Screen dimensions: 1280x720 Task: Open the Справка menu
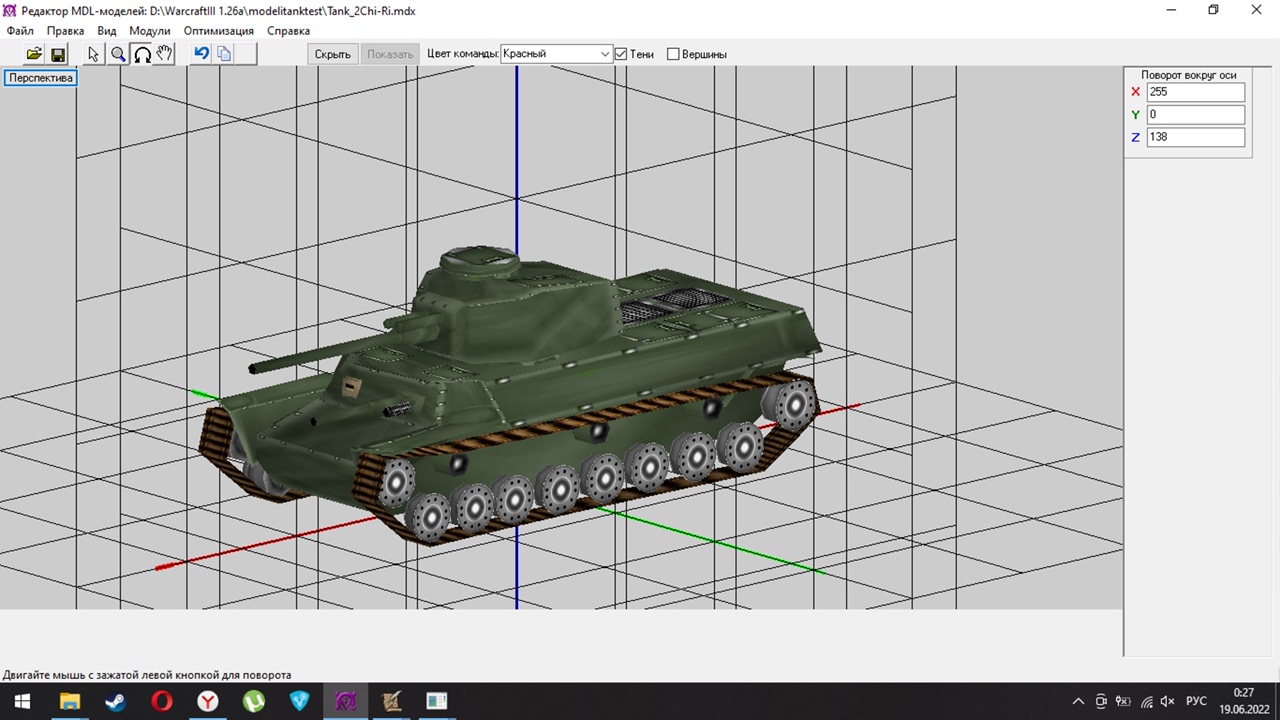(x=289, y=31)
